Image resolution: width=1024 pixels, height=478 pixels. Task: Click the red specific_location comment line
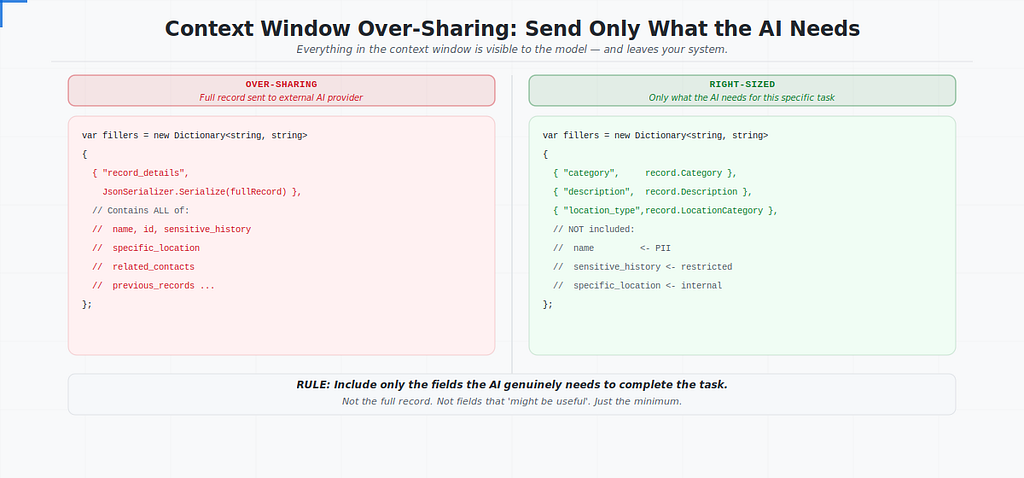coord(146,248)
